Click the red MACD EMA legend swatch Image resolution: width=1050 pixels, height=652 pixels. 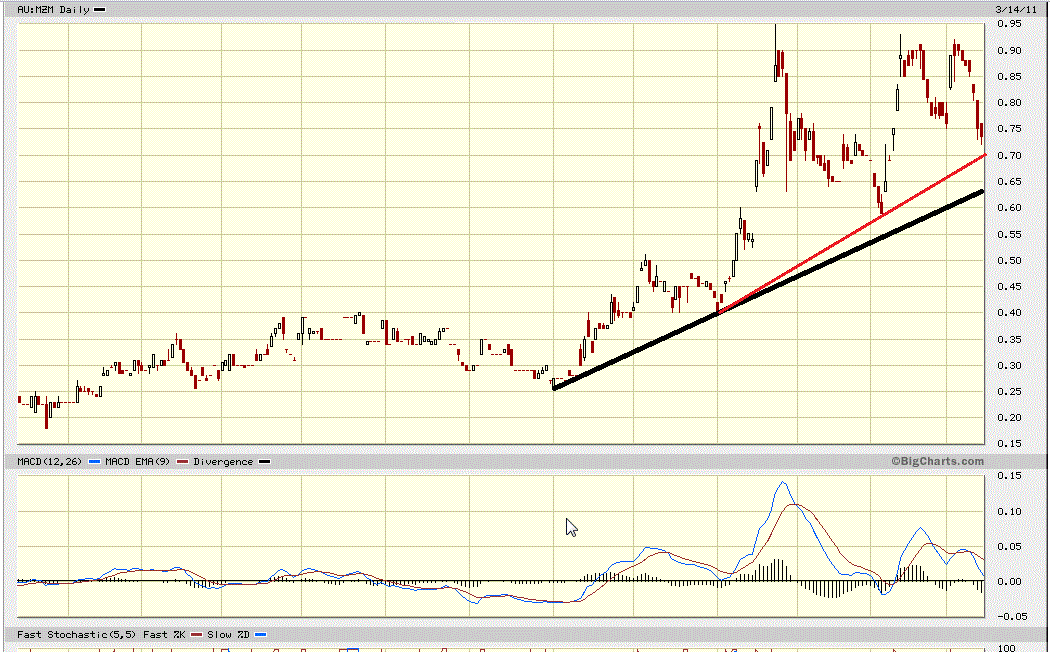tap(183, 462)
